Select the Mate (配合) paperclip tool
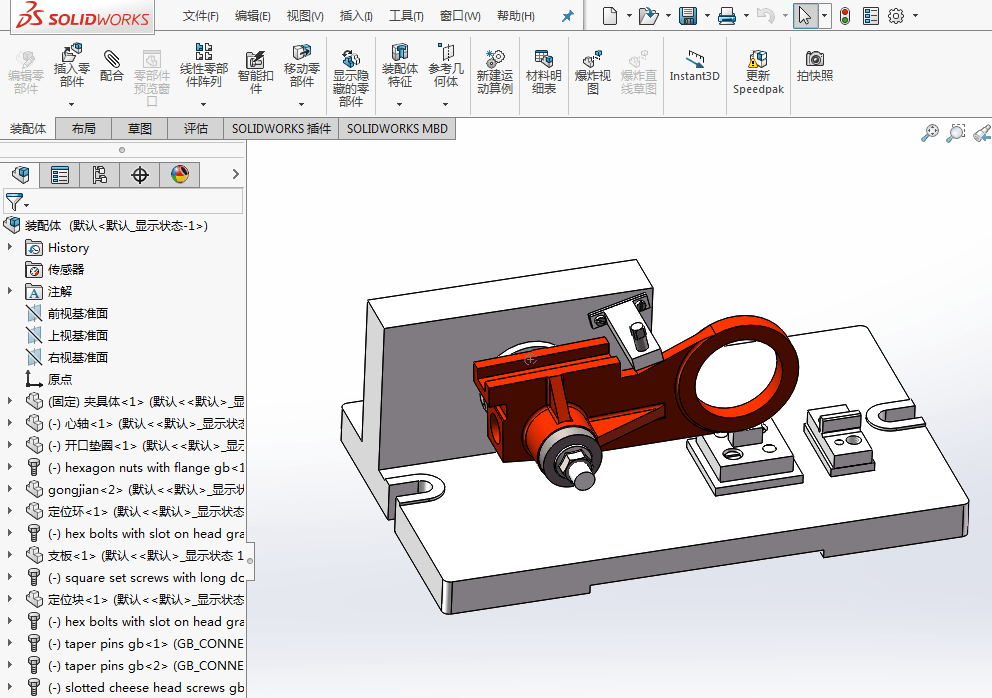This screenshot has width=992, height=698. (111, 66)
